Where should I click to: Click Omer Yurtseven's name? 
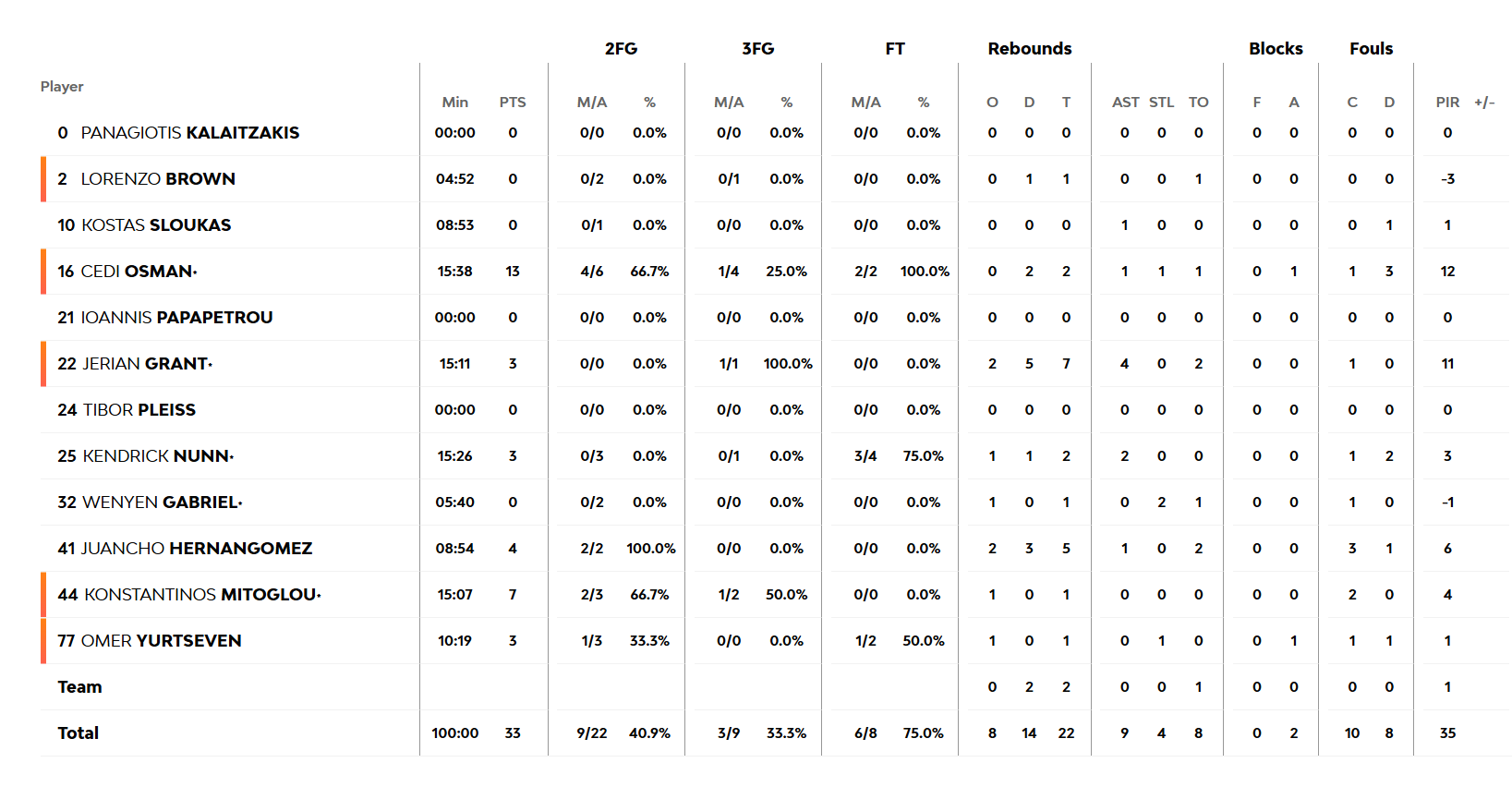click(x=161, y=641)
